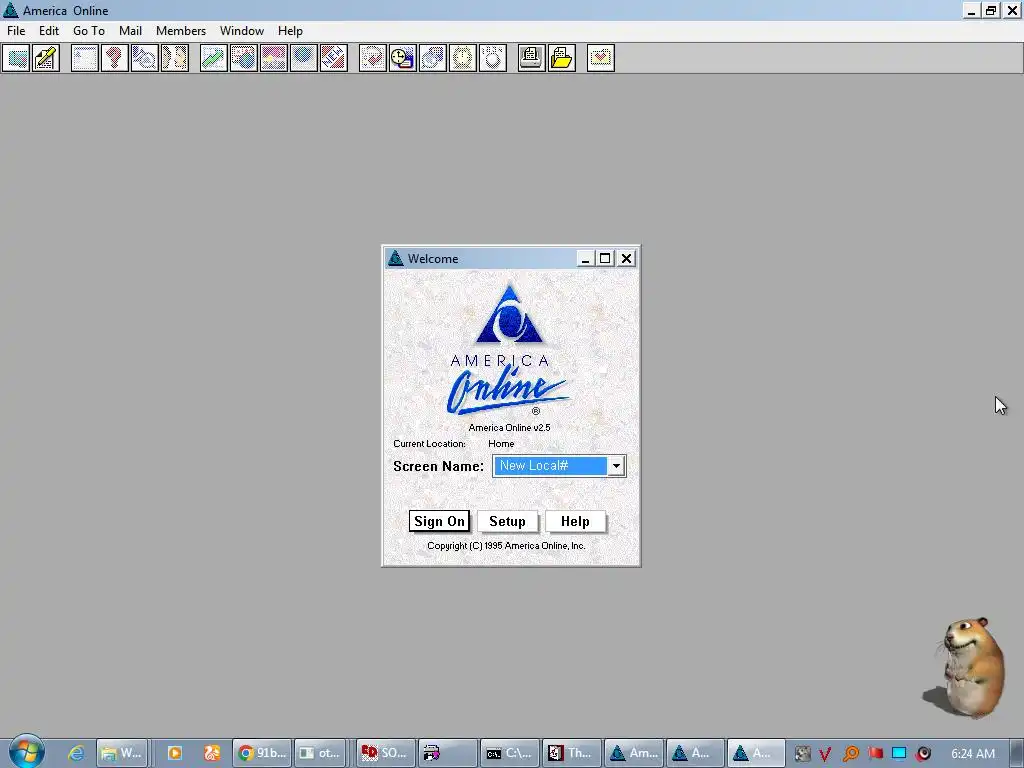Click the Save folder toolbar icon

[562, 58]
